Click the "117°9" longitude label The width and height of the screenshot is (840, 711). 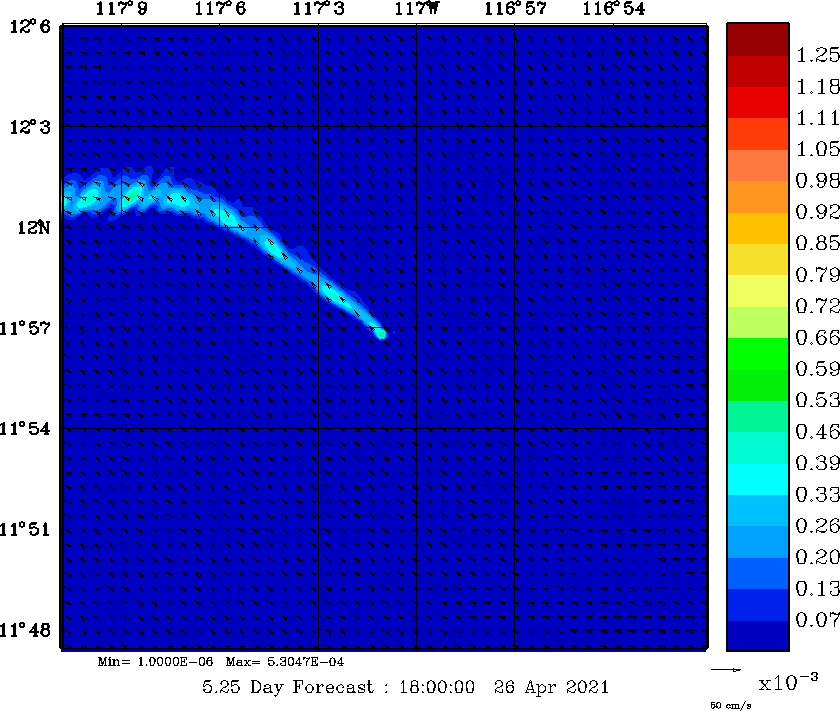point(122,9)
